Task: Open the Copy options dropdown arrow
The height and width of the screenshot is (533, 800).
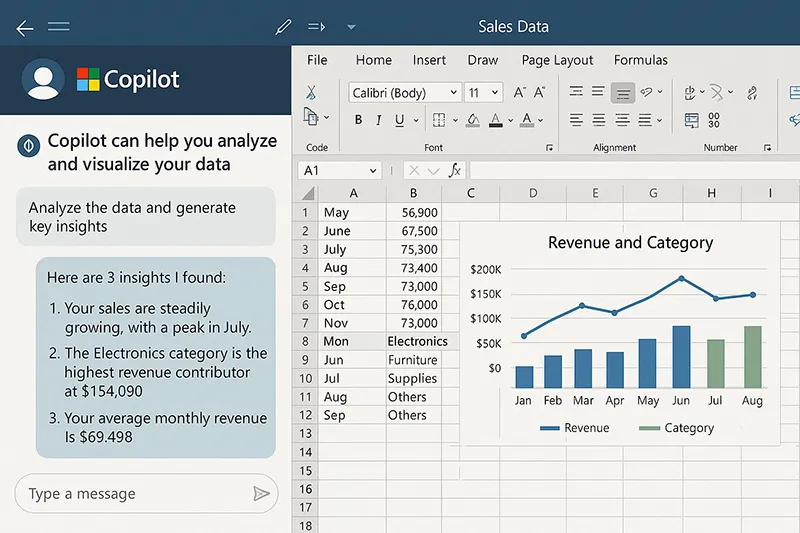Action: 327,118
